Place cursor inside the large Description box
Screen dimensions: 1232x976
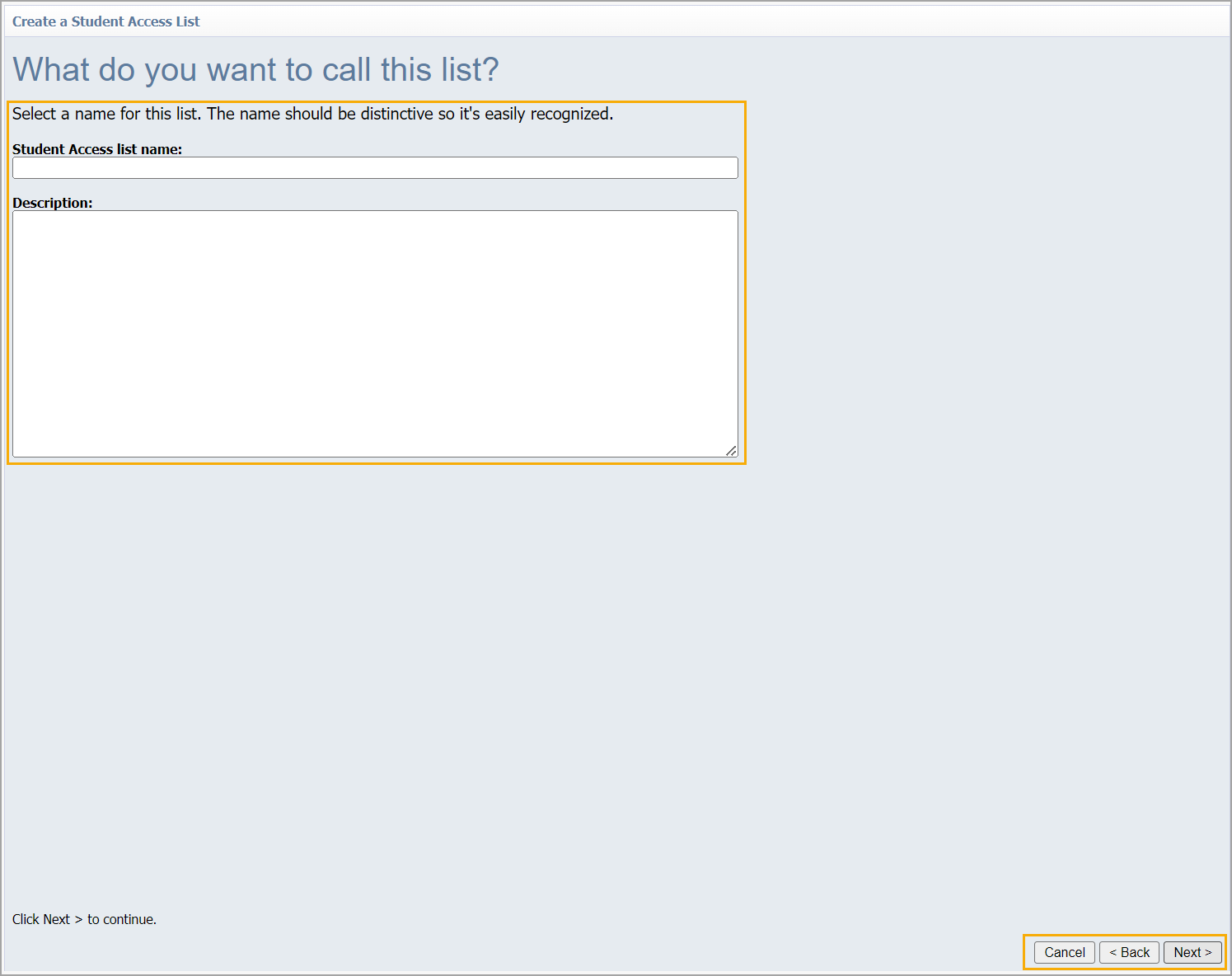375,333
